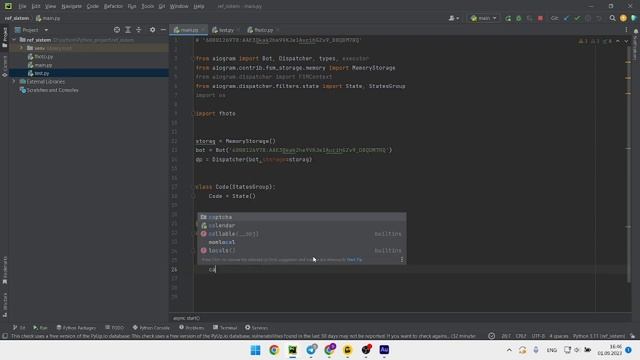Toggle the Commit tool window side tab
The image size is (640, 360).
[4, 66]
